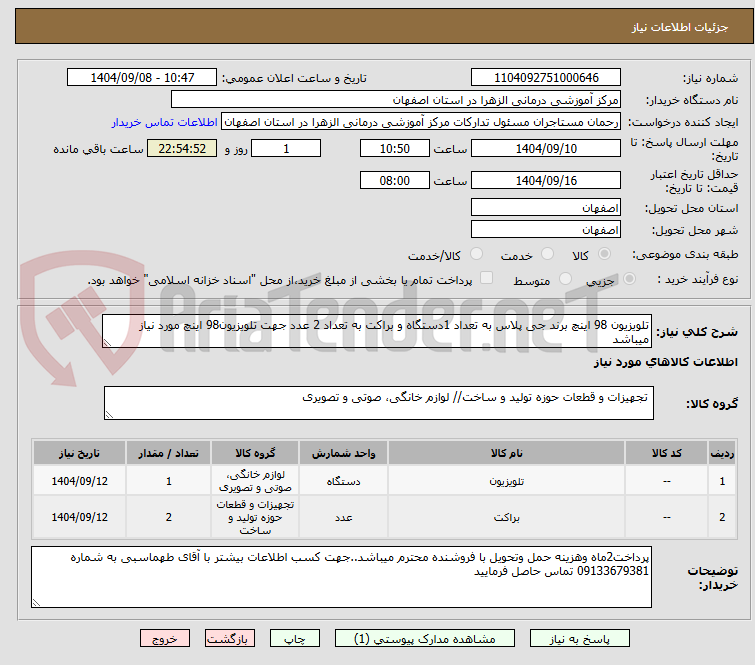The width and height of the screenshot is (755, 665).
Task: Click the deadline date field 1404/09/10
Action: point(546,148)
